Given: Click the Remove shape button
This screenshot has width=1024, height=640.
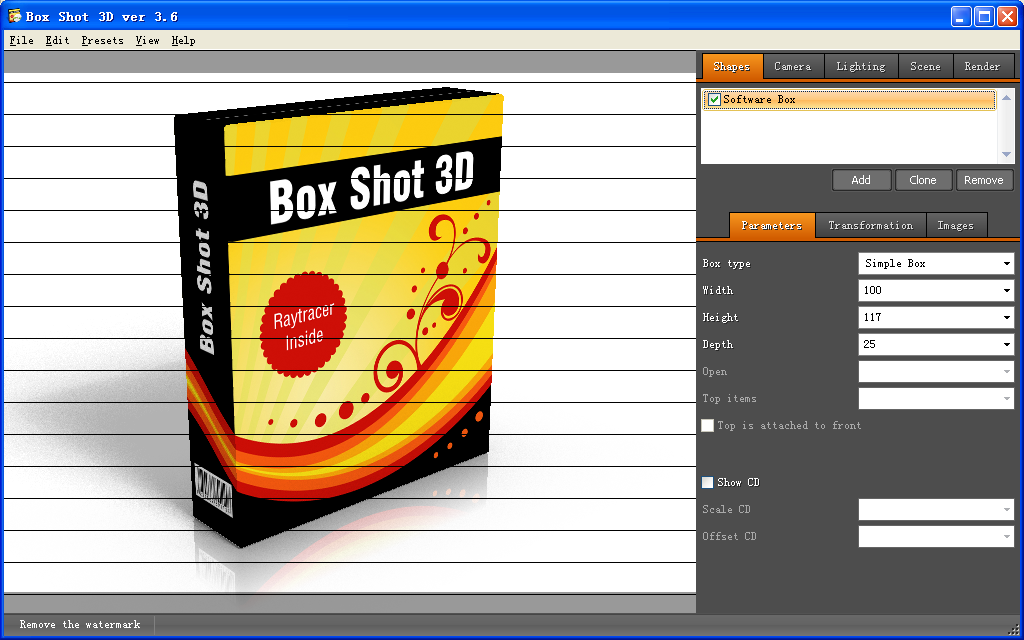Looking at the screenshot, I should pyautogui.click(x=984, y=180).
